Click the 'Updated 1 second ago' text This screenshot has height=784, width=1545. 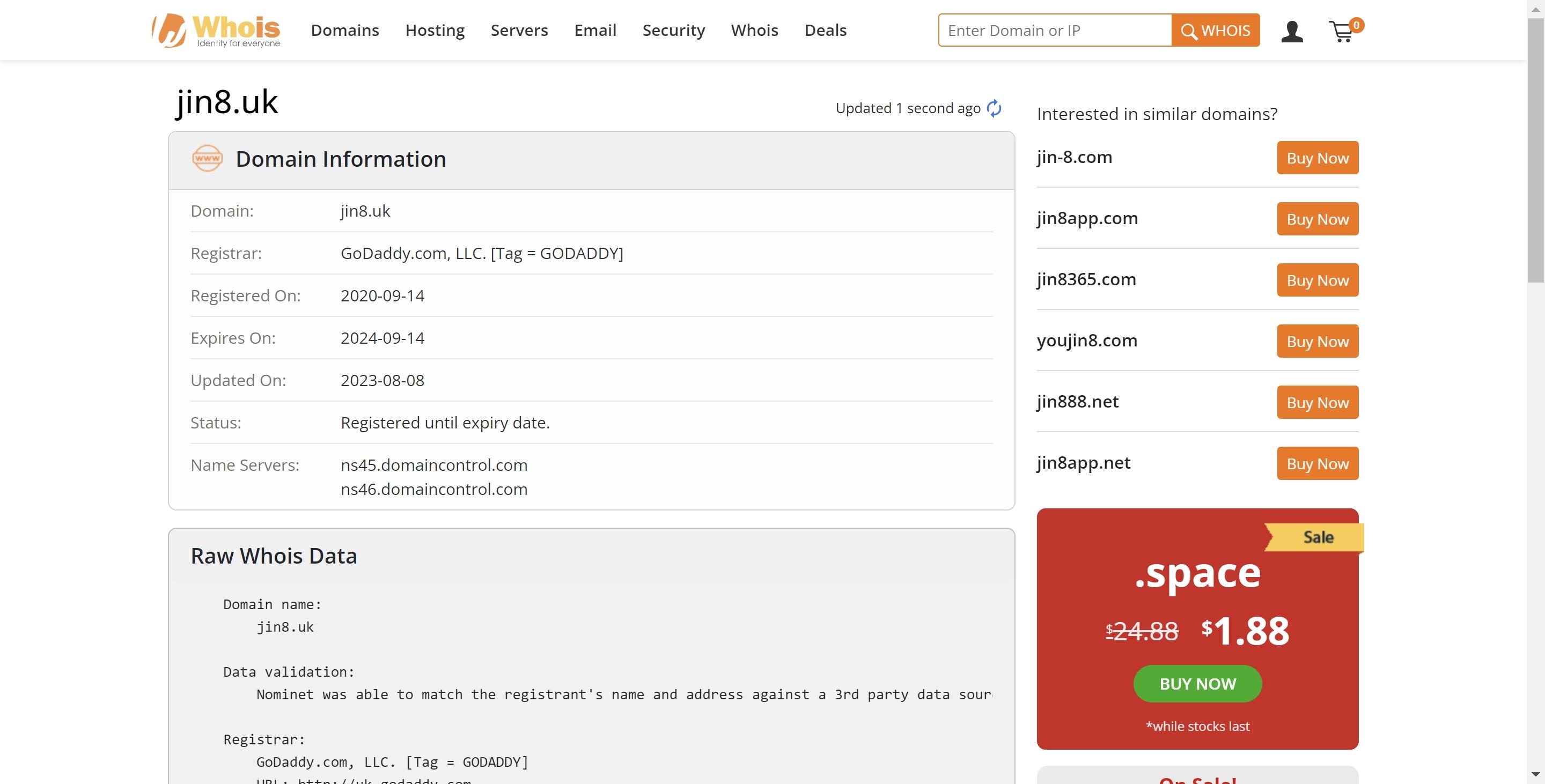(908, 108)
